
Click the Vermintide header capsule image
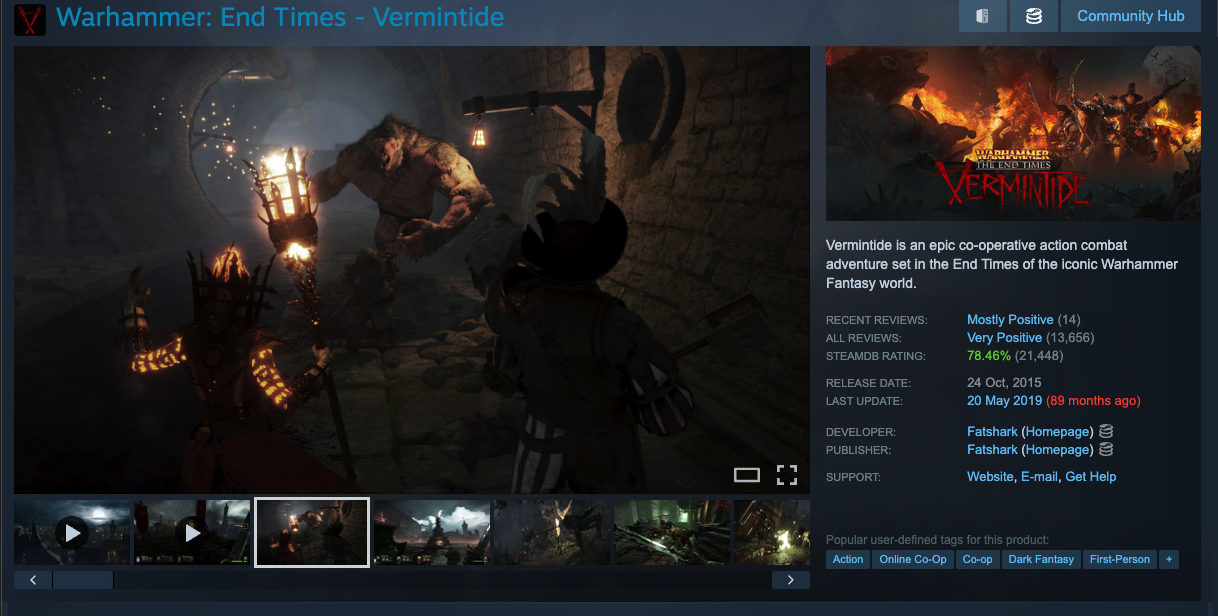tap(1013, 133)
